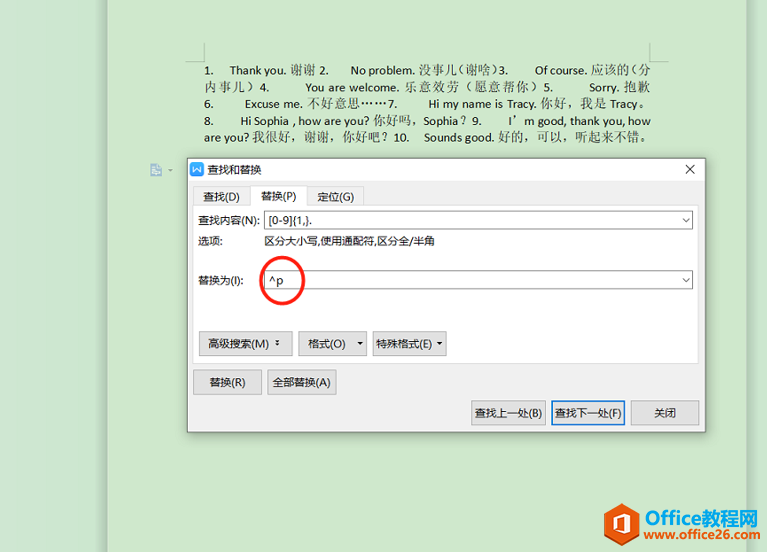This screenshot has height=552, width=767.
Task: Click the options text 区分大小写,使用通配符,区分全/半角
Action: (x=349, y=241)
